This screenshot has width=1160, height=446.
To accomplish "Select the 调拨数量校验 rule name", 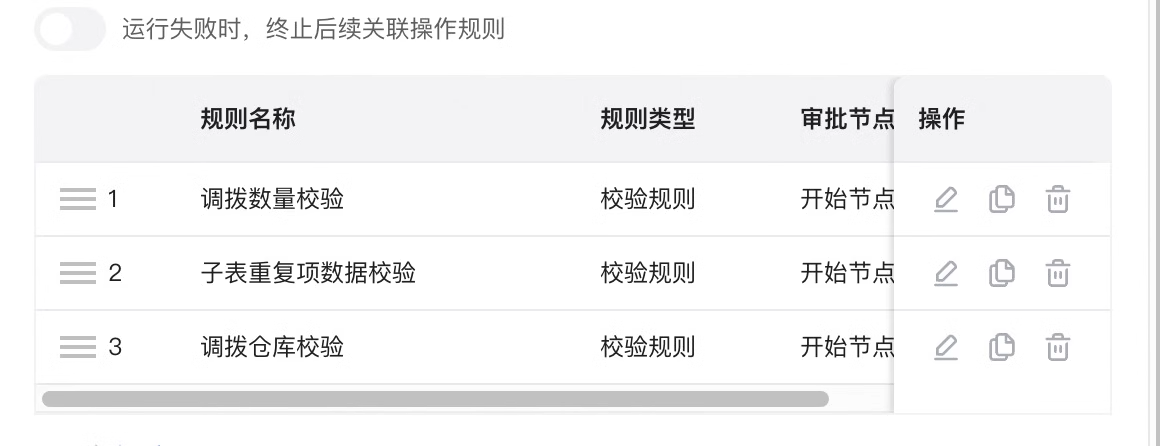I will [x=272, y=199].
